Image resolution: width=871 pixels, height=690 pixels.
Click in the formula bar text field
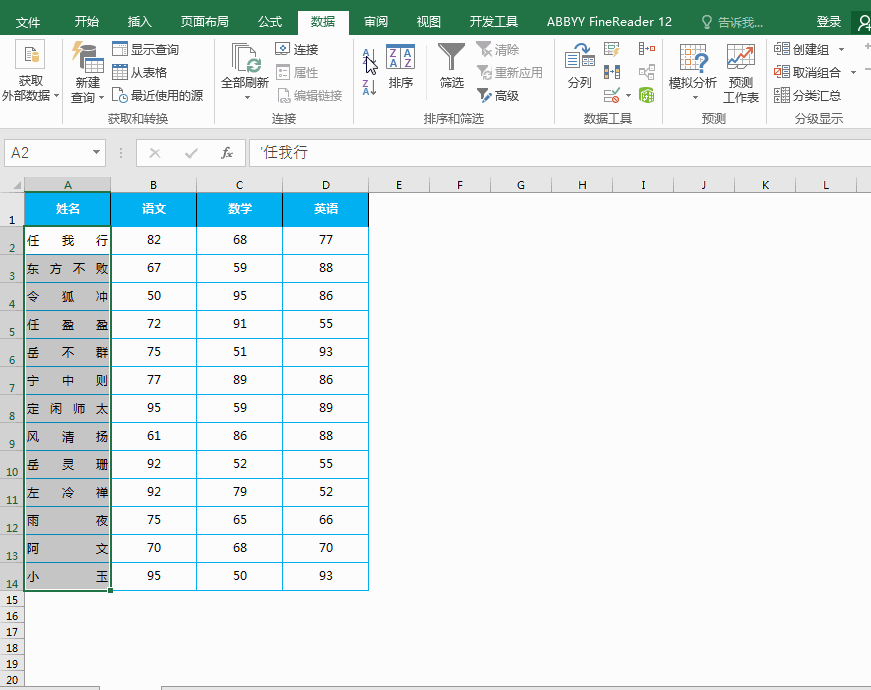(560, 153)
